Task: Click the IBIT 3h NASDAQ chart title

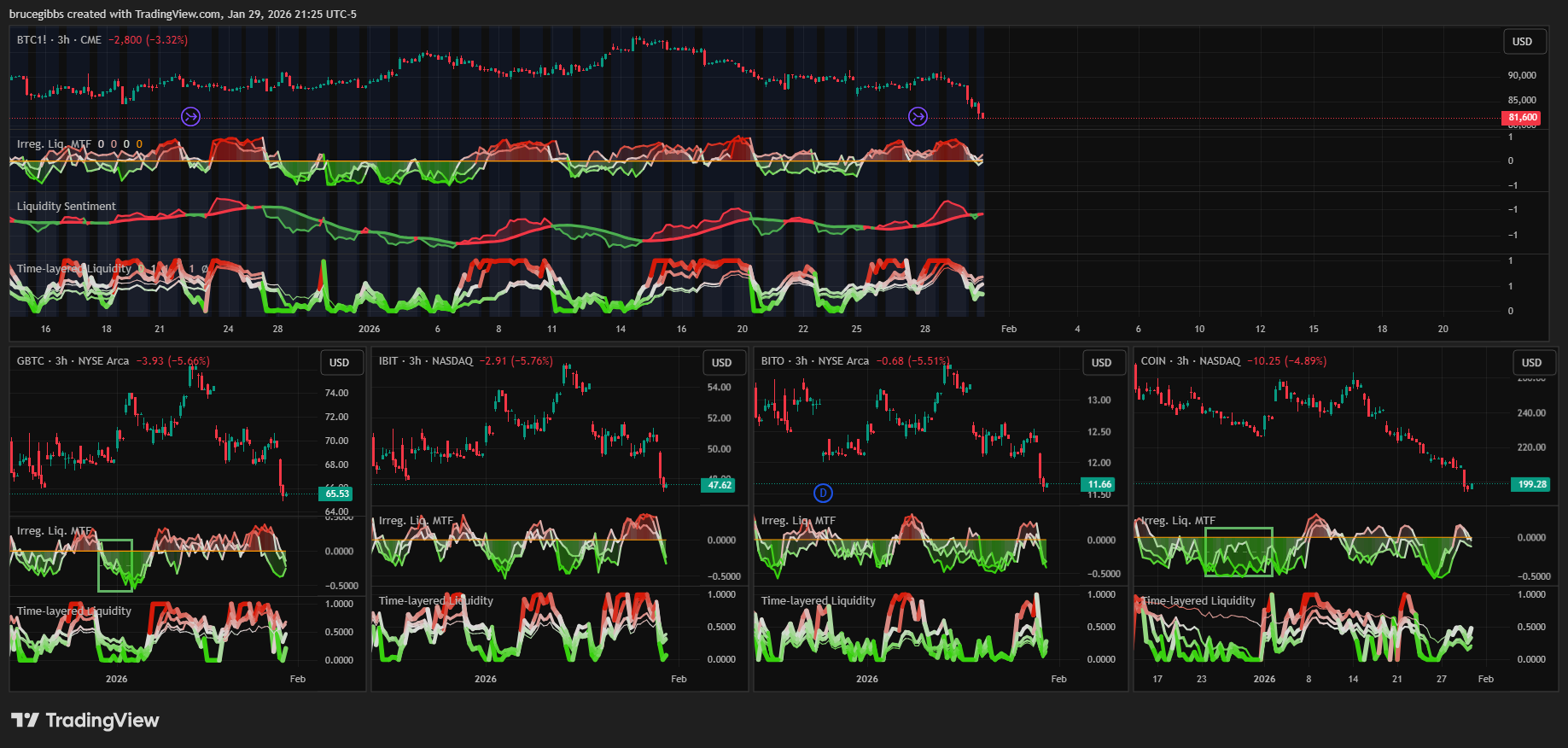Action: 425,361
